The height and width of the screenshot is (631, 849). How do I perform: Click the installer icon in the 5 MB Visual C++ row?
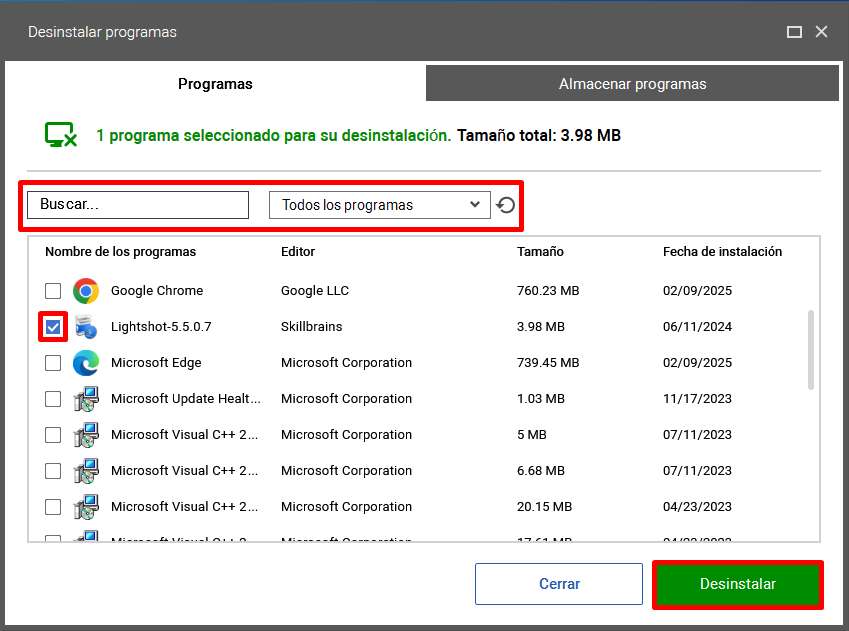(x=86, y=435)
